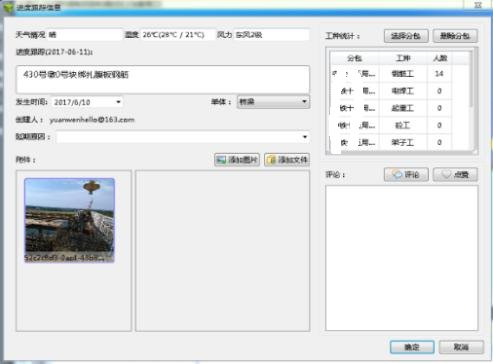The image size is (493, 364).
Task: Click the 分包 name cell in the 钢筋工 row
Action: click(x=354, y=74)
